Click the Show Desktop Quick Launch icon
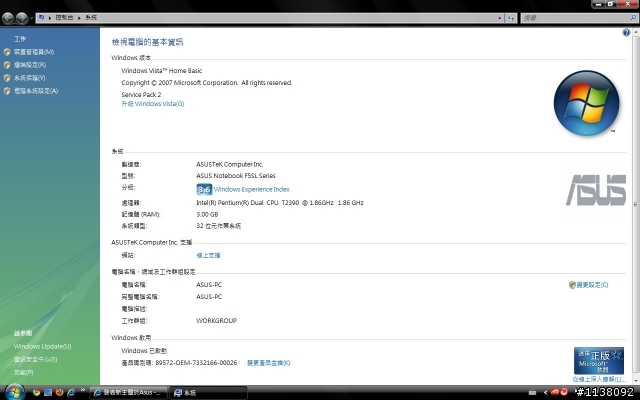The width and height of the screenshot is (640, 400). [48, 393]
